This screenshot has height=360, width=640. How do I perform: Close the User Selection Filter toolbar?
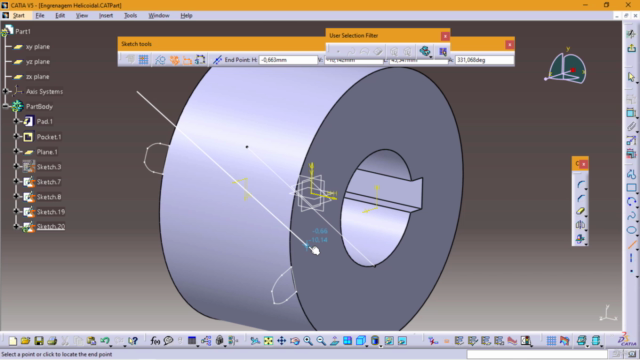tap(445, 36)
